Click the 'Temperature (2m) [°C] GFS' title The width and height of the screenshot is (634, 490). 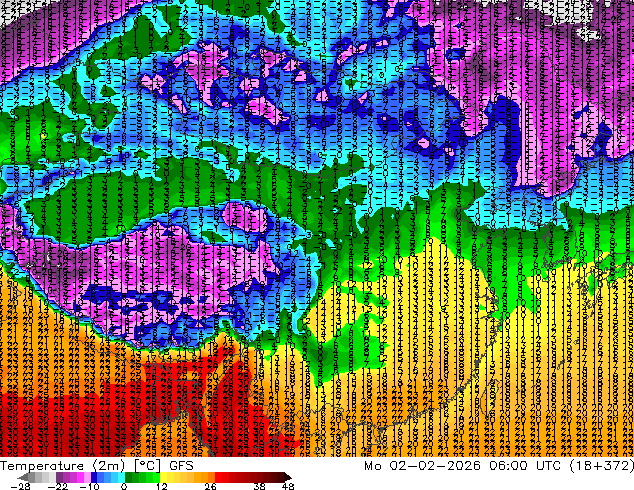[x=97, y=466]
